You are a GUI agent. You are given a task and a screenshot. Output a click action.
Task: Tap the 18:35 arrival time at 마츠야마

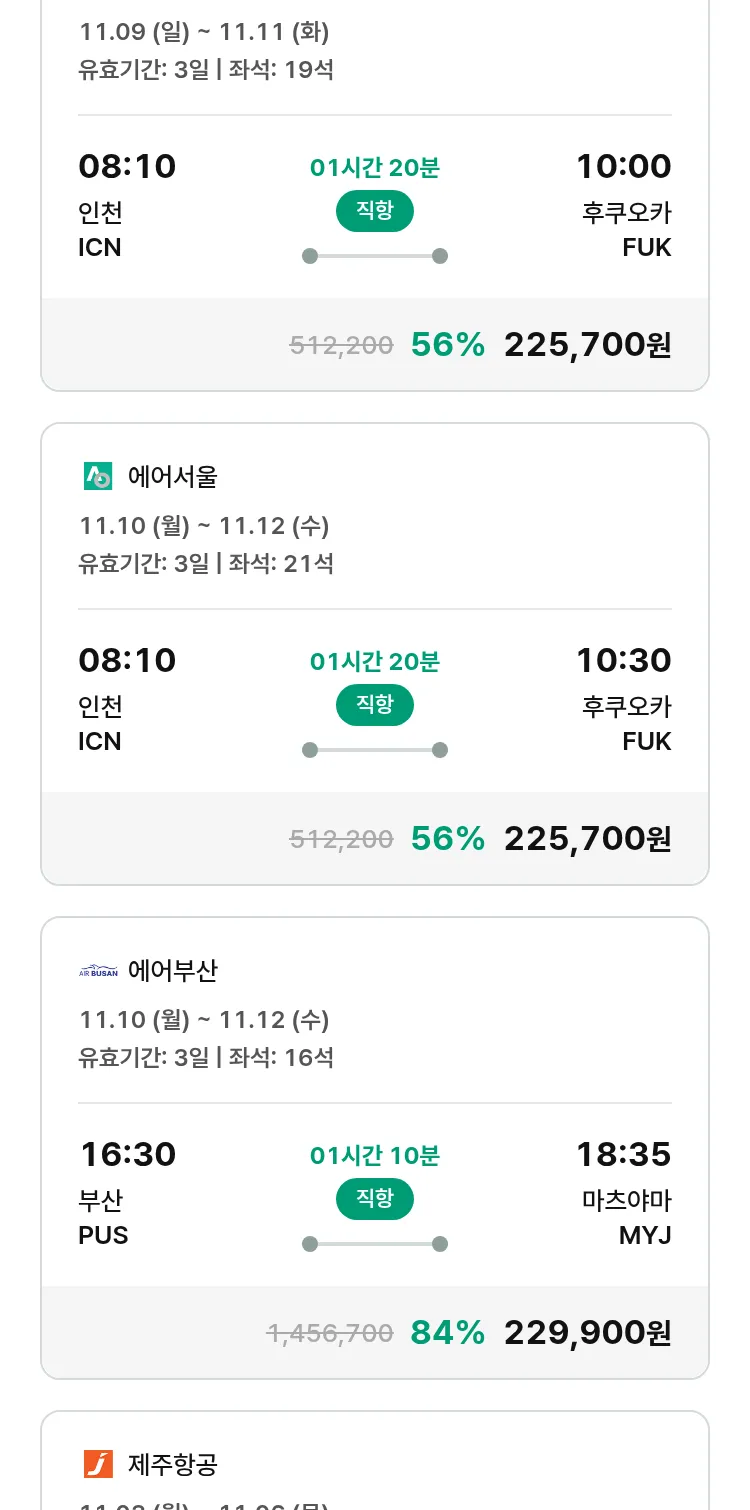click(623, 1155)
